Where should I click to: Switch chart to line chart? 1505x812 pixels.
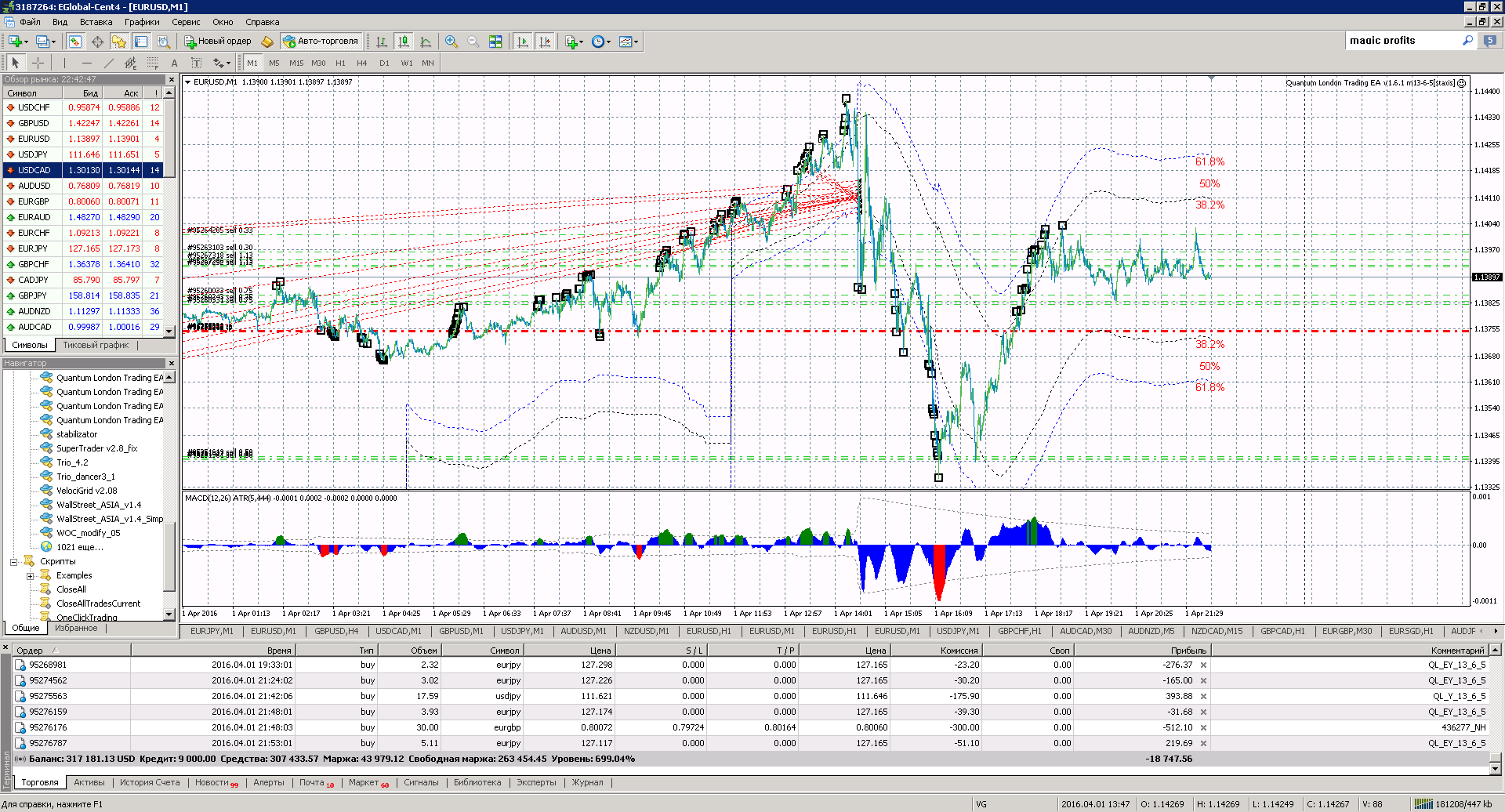(x=426, y=42)
